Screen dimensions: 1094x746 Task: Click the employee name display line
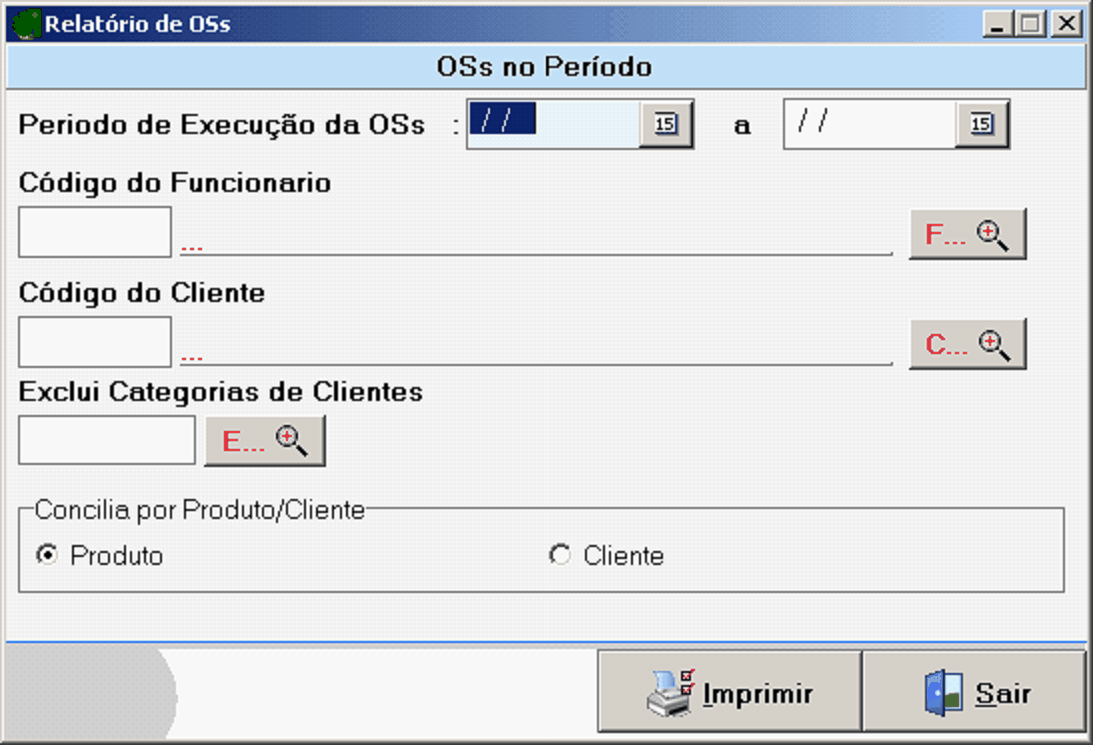tap(535, 242)
